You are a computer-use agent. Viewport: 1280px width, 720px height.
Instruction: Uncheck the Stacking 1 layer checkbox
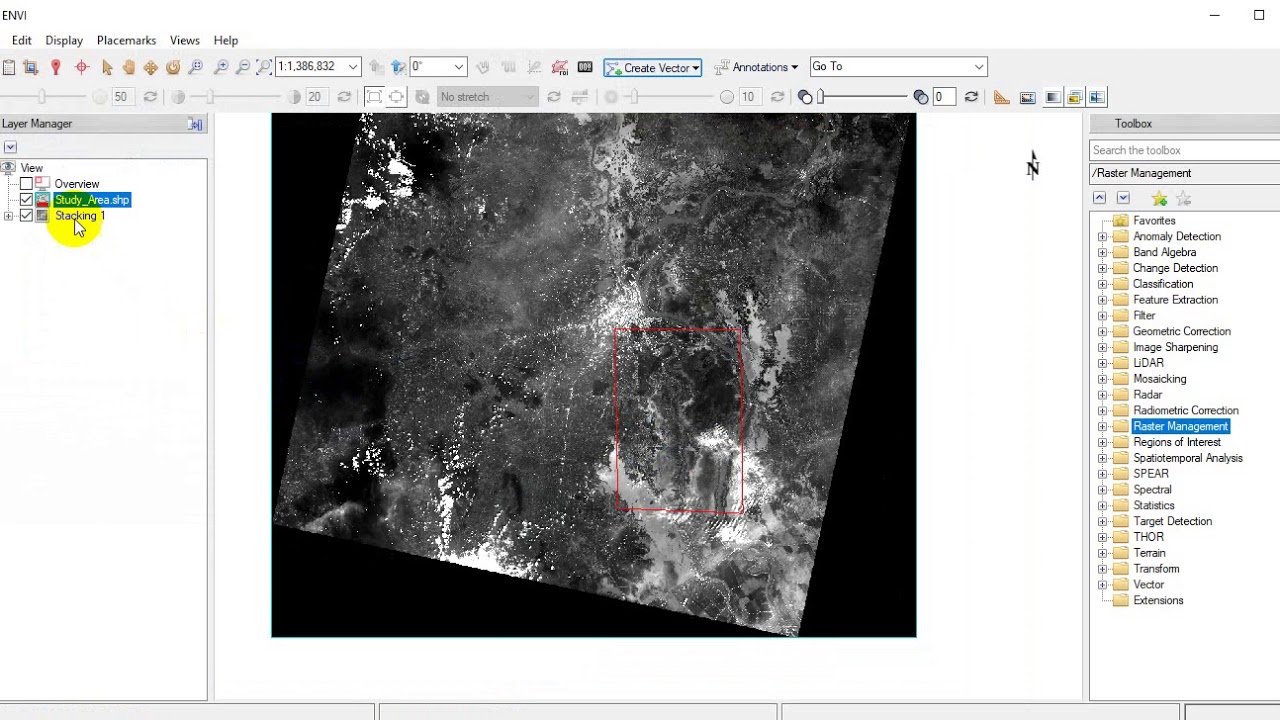[26, 216]
